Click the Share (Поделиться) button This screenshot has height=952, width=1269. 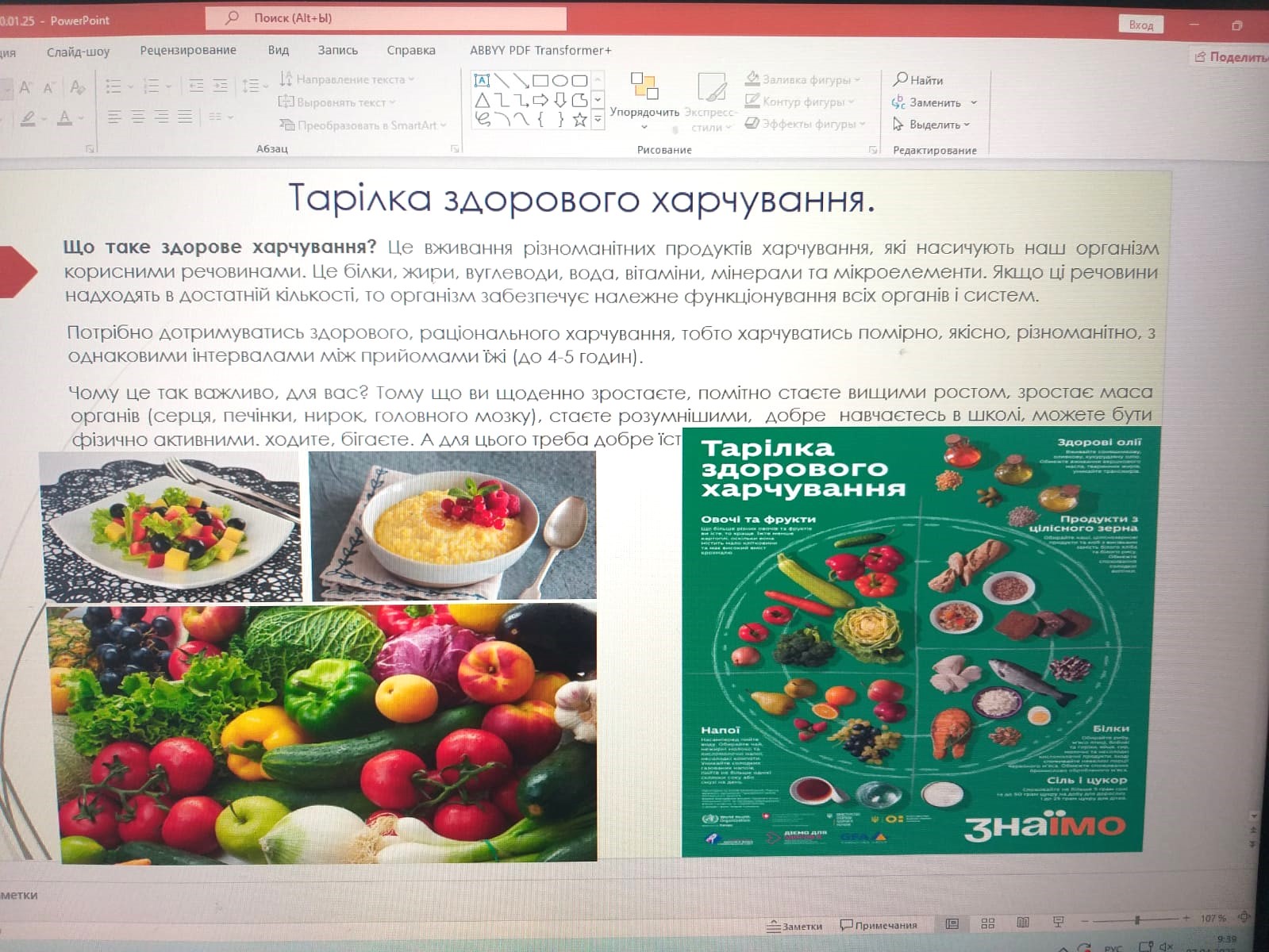pos(1231,56)
